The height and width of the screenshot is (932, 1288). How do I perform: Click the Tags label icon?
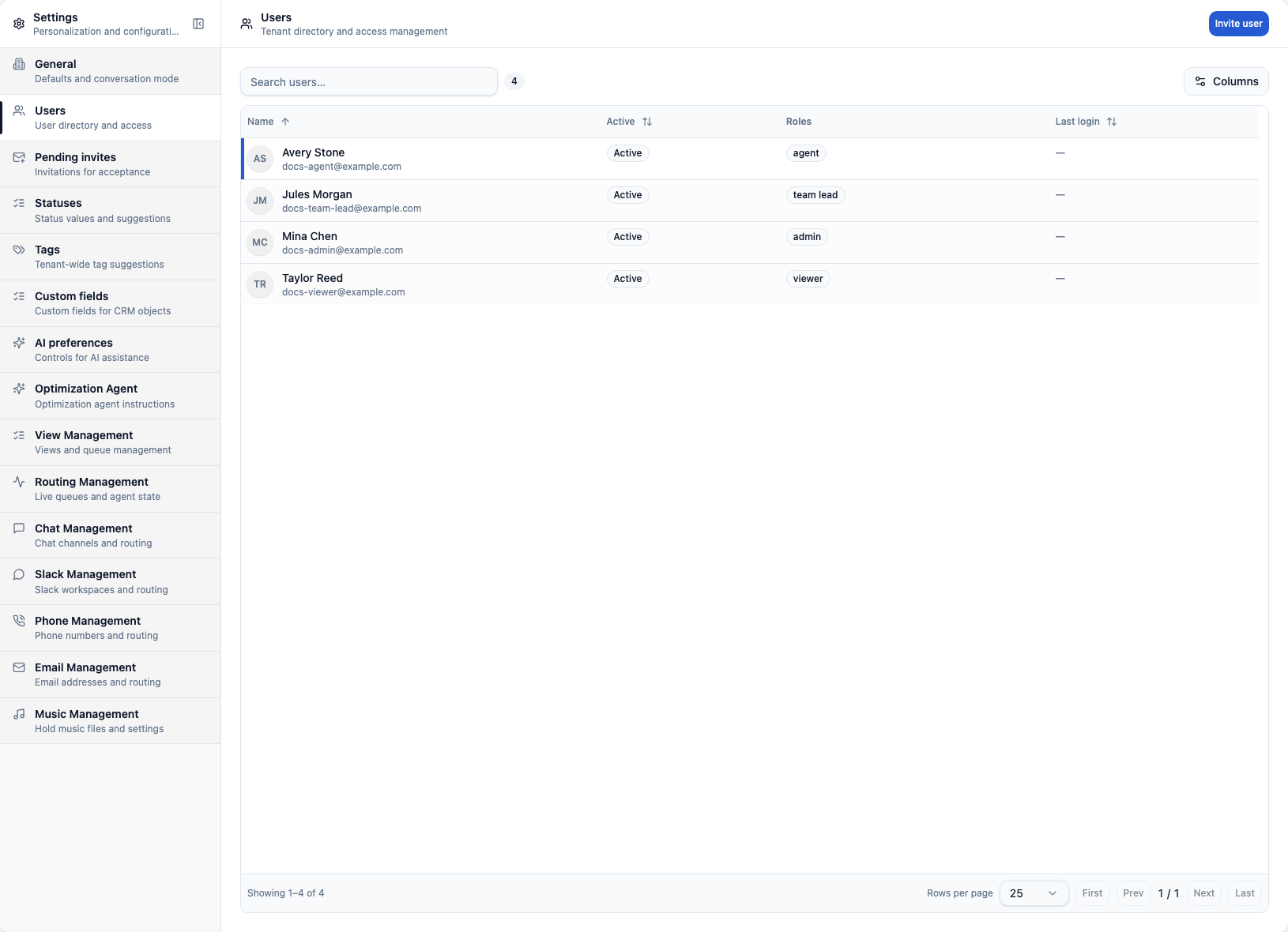coord(19,250)
